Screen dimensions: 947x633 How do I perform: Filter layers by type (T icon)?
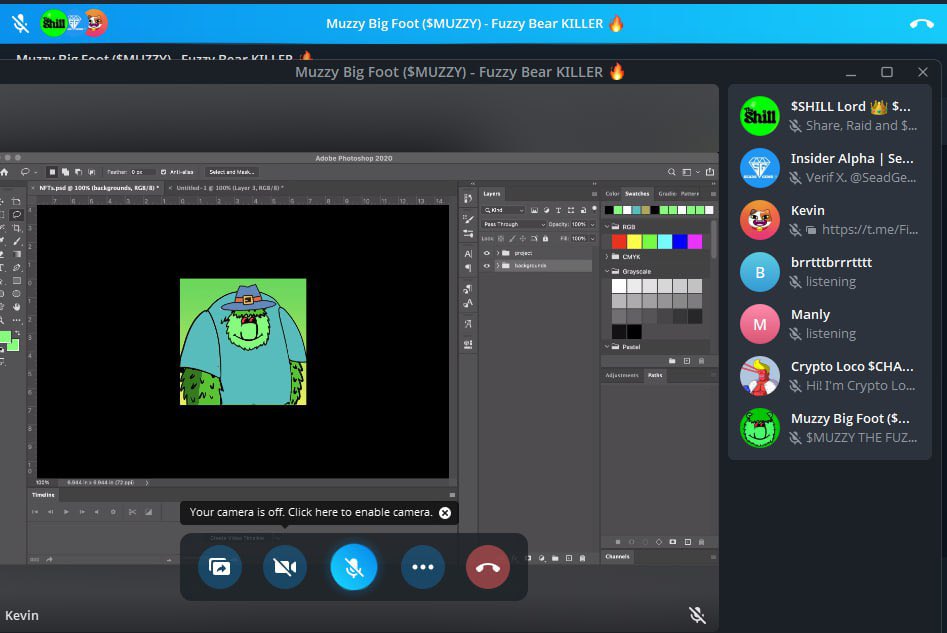pyautogui.click(x=558, y=210)
